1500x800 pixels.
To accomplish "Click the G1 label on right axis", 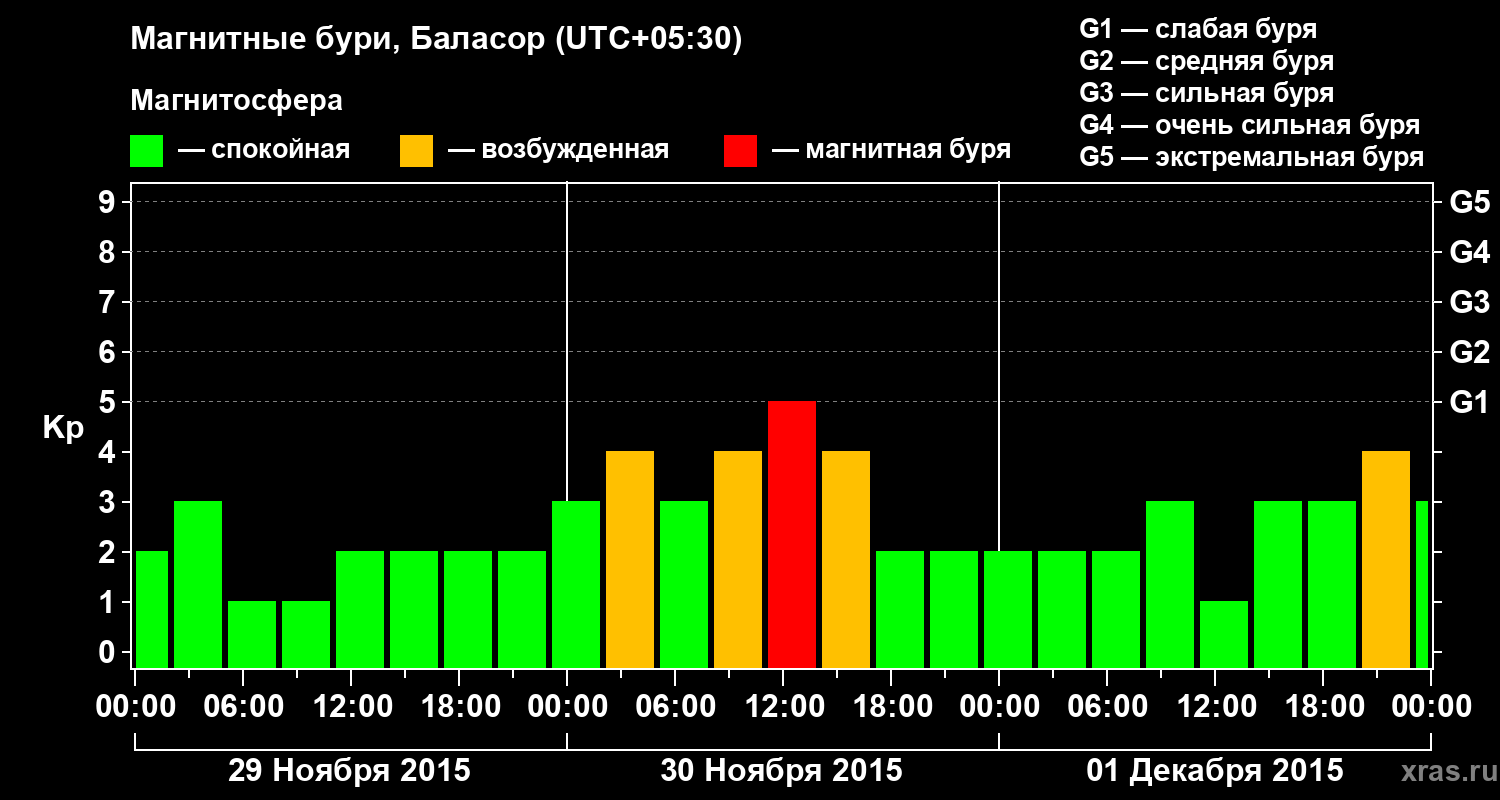I will click(x=1469, y=402).
